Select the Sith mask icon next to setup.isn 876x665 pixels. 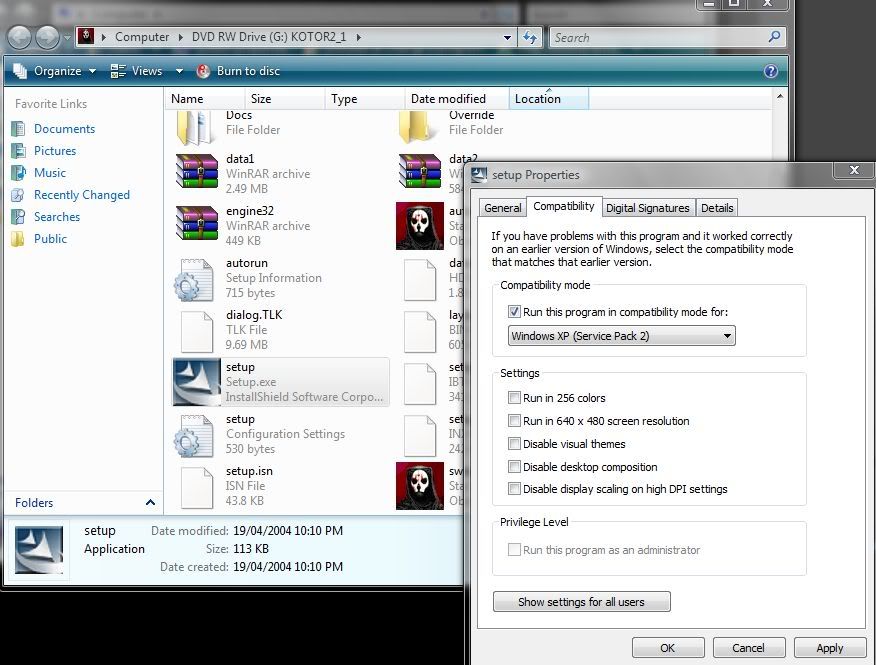click(420, 486)
